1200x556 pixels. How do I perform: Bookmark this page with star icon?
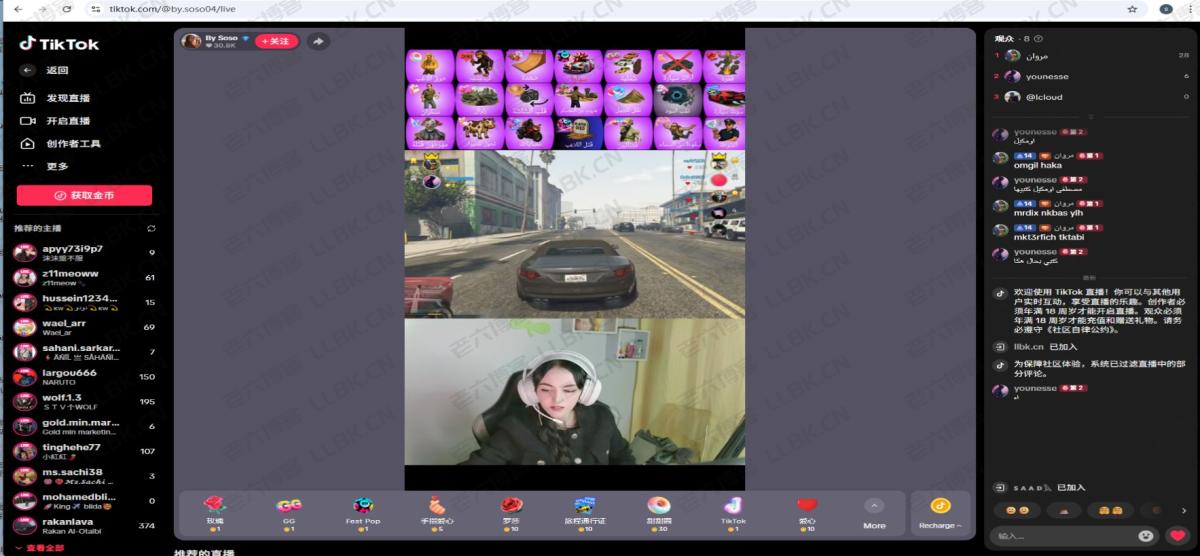pos(1132,8)
